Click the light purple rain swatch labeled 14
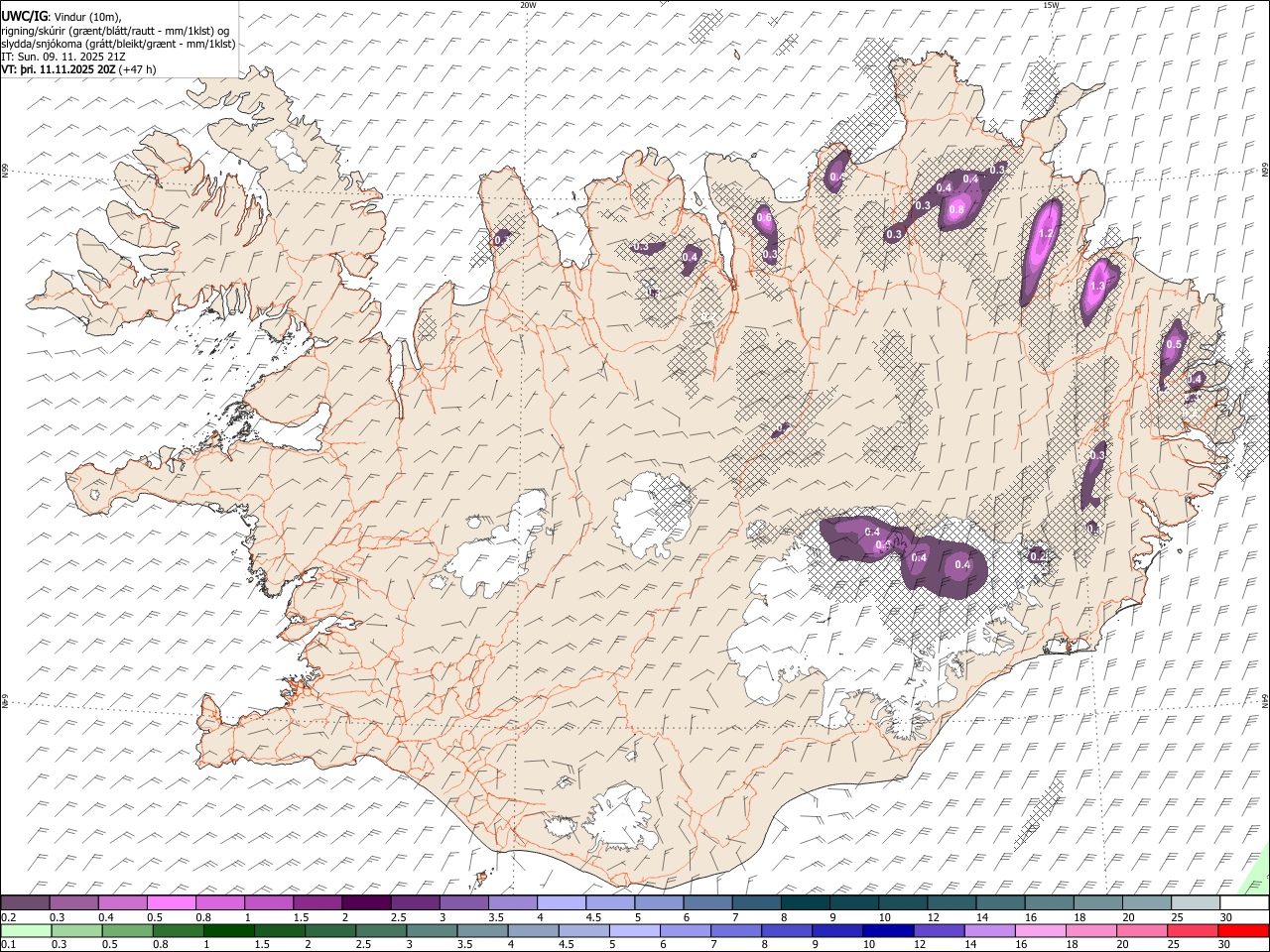Image resolution: width=1270 pixels, height=952 pixels. click(x=988, y=930)
